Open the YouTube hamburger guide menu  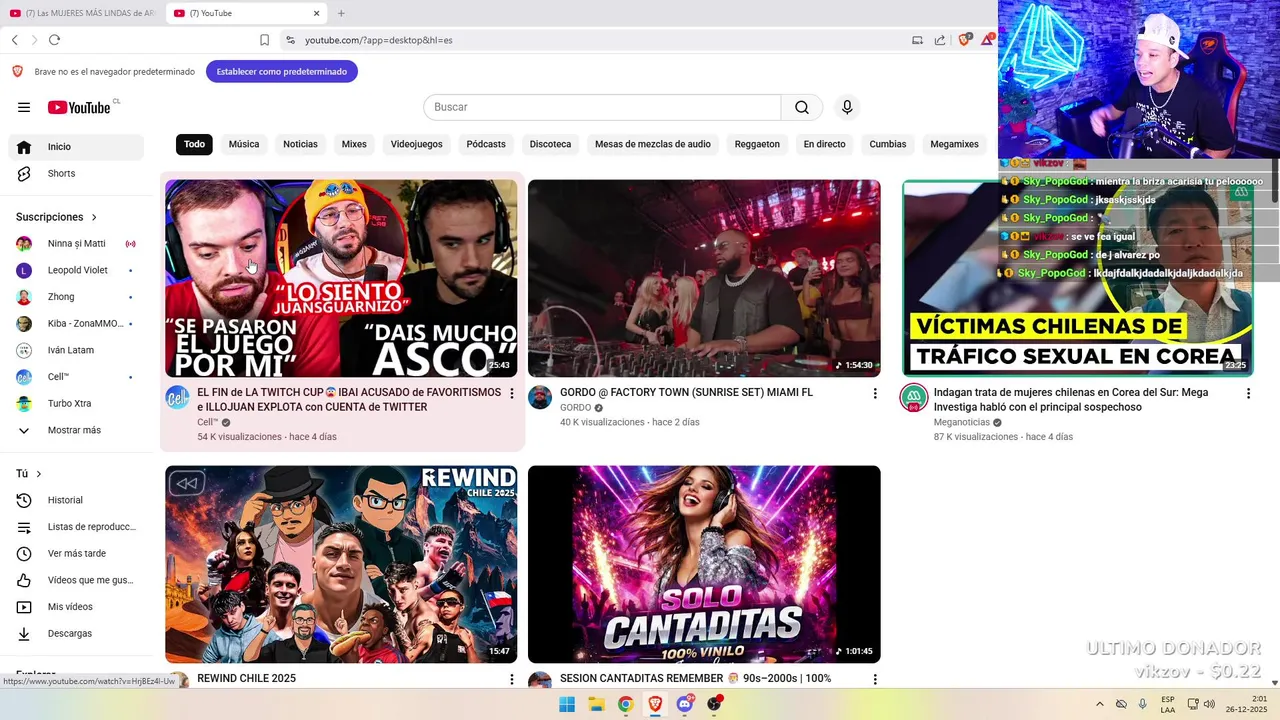coord(24,107)
